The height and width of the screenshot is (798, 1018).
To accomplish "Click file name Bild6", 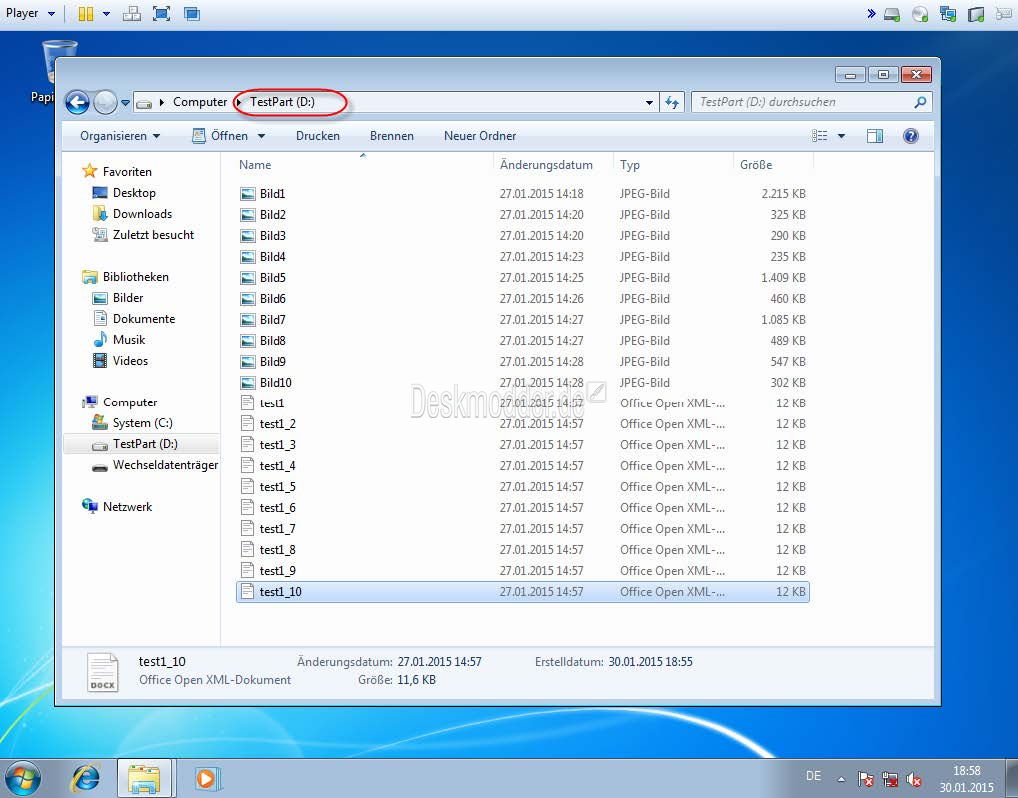I will click(x=273, y=299).
